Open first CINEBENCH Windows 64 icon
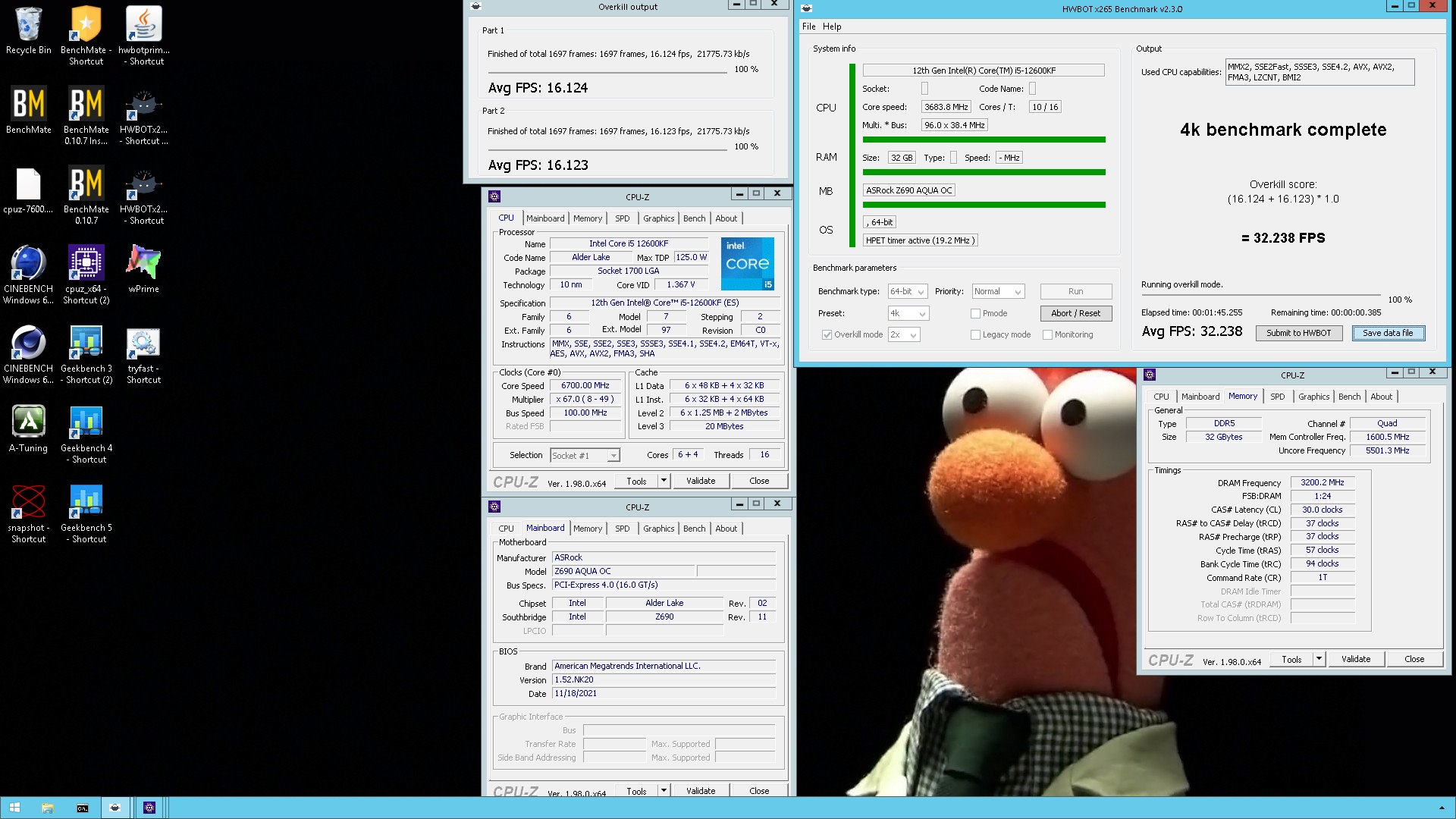1456x819 pixels. coord(29,275)
